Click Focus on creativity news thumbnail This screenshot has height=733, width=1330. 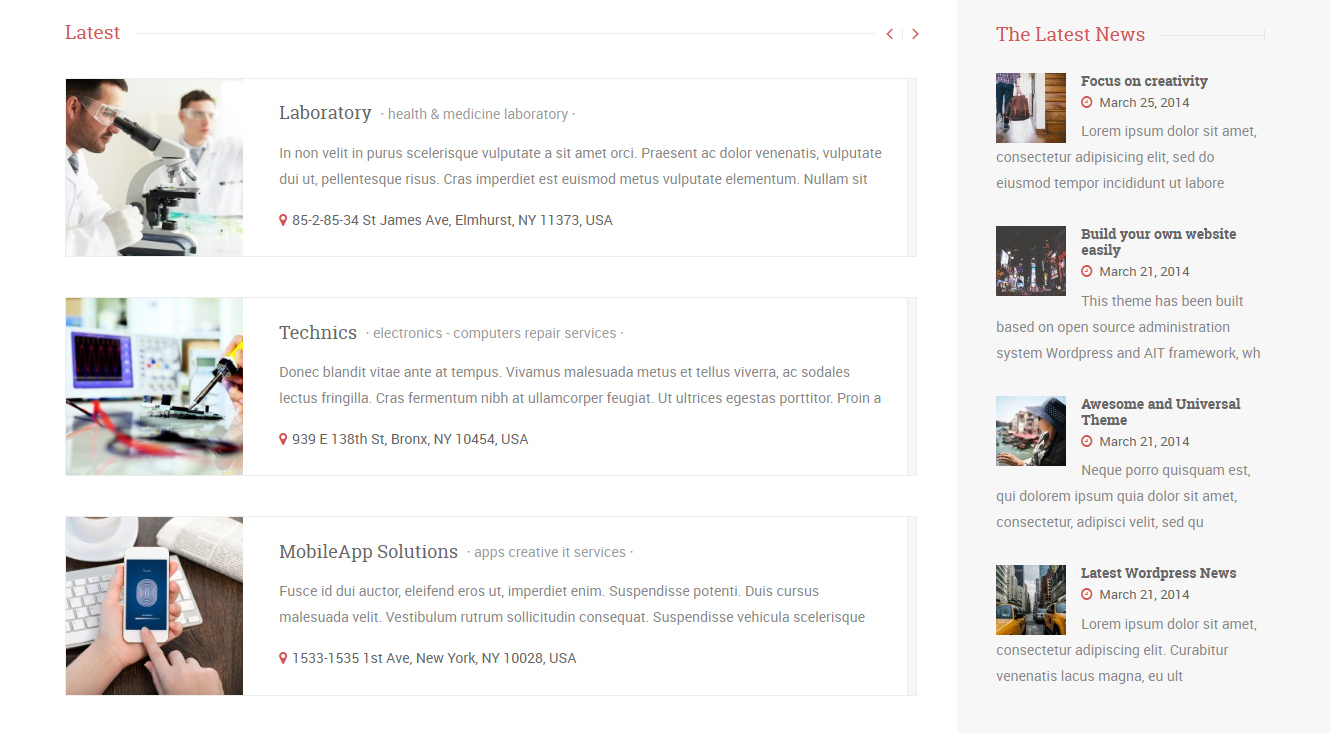tap(1031, 108)
